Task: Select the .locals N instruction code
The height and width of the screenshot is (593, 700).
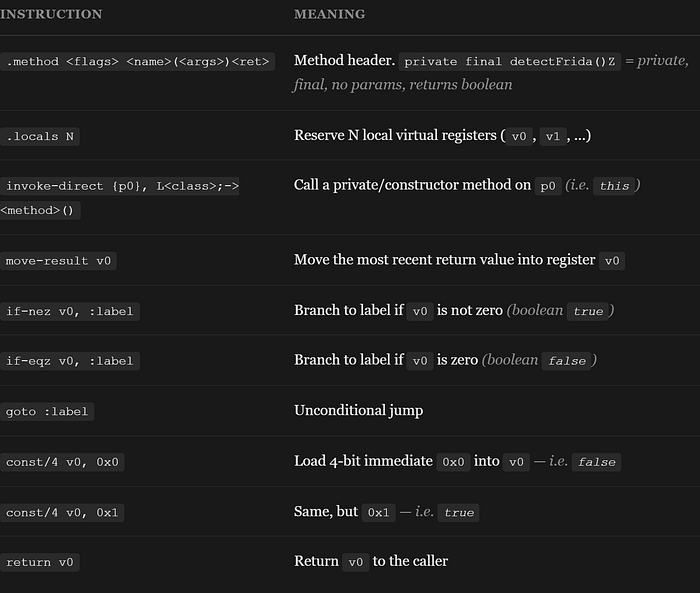Action: tap(40, 137)
